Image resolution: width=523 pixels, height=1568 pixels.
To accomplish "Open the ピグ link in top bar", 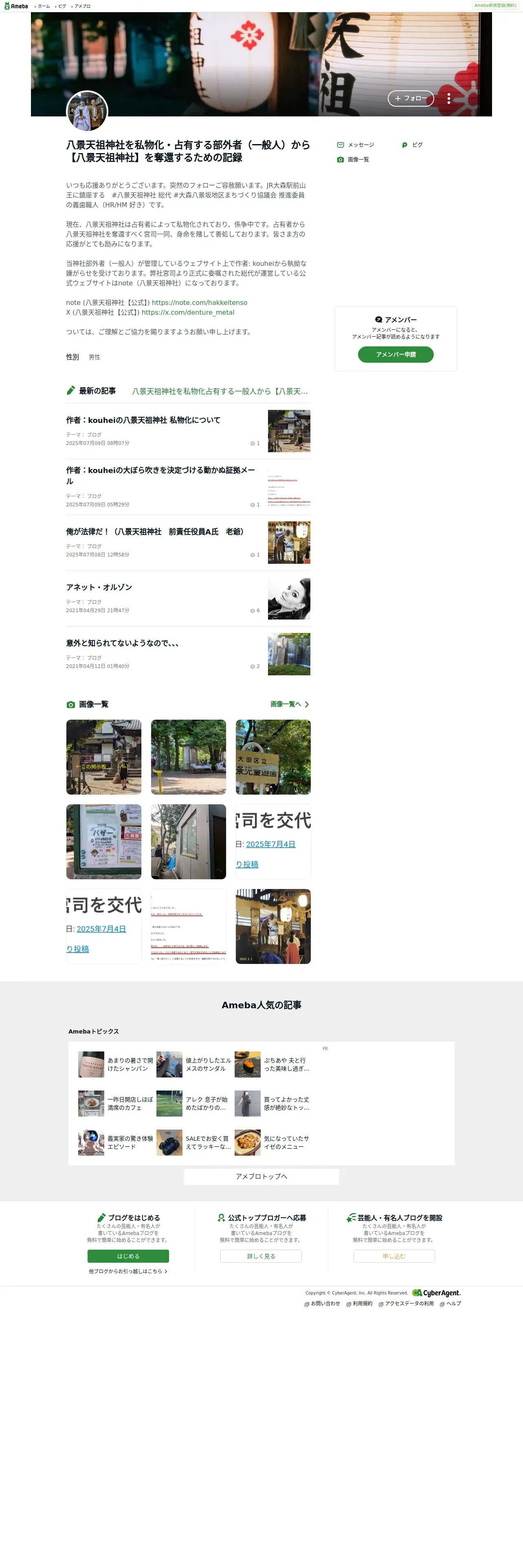I will pos(62,6).
